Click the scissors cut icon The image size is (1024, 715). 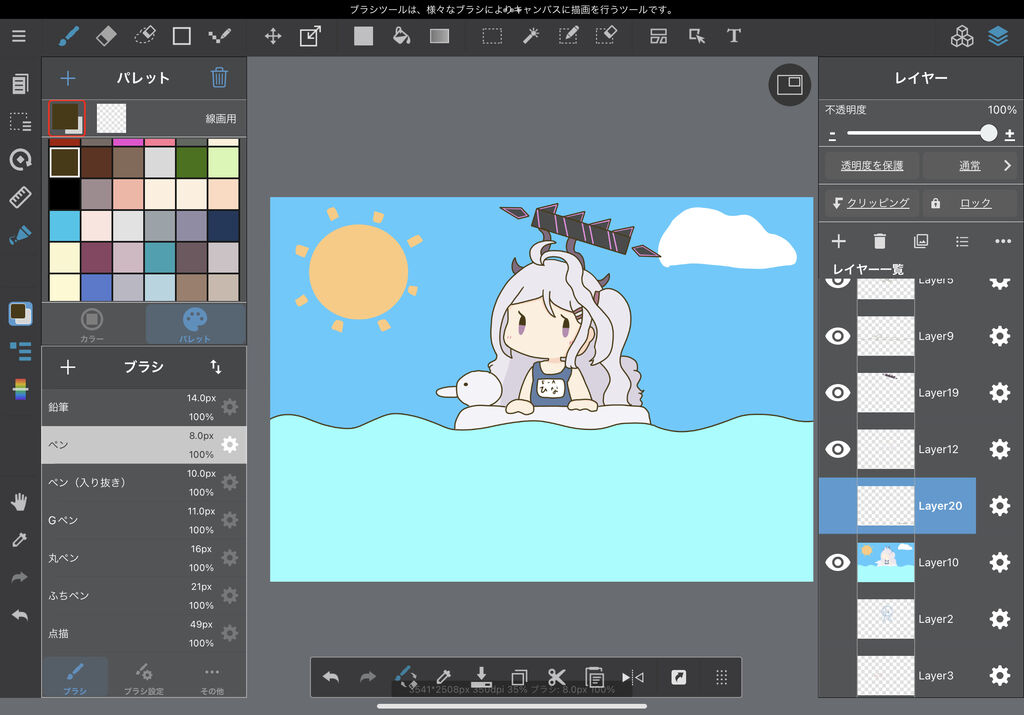point(557,677)
